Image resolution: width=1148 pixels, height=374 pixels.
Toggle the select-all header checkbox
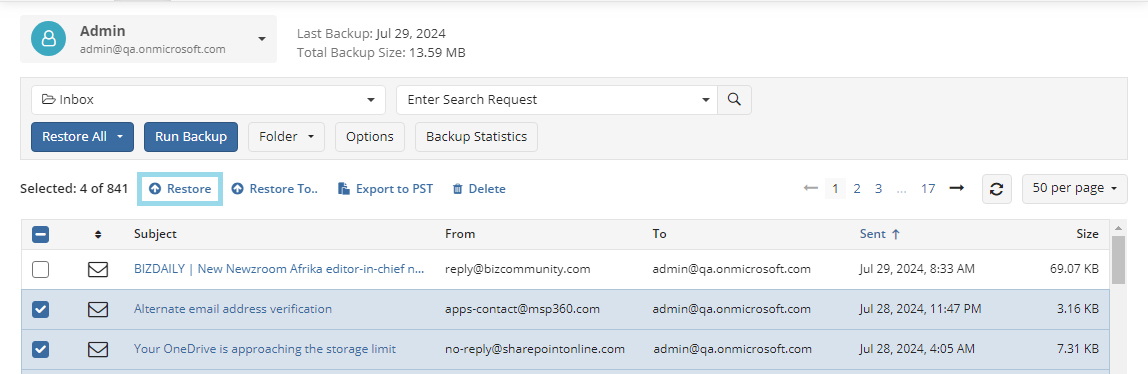pos(41,234)
